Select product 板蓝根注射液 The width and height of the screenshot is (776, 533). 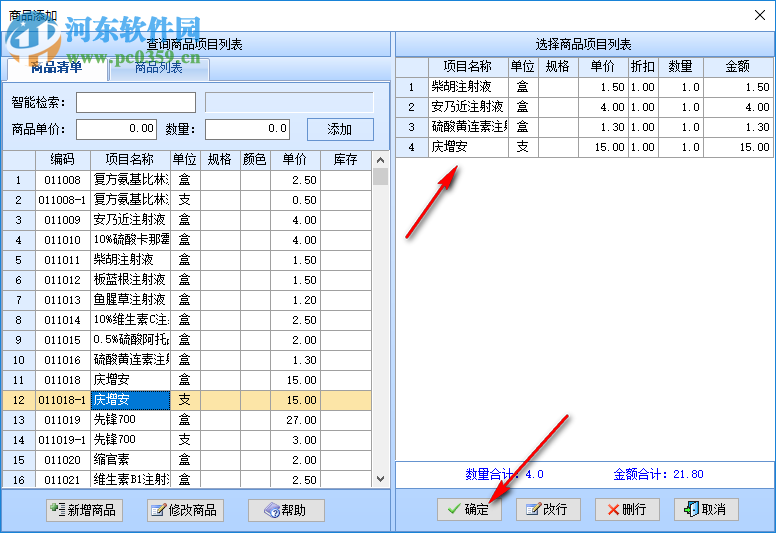[187, 280]
